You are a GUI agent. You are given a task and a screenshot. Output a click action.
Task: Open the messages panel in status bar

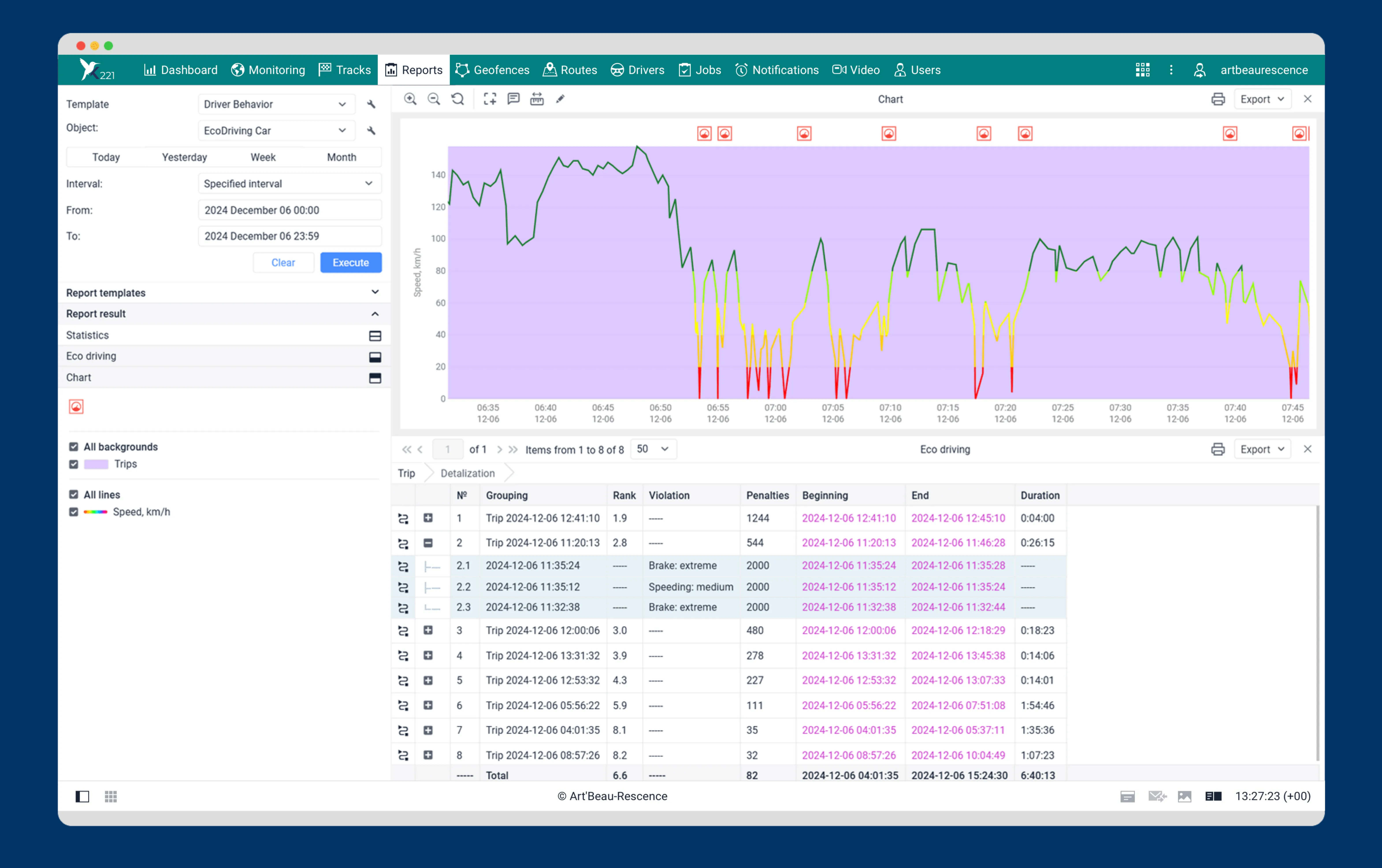click(x=1127, y=796)
